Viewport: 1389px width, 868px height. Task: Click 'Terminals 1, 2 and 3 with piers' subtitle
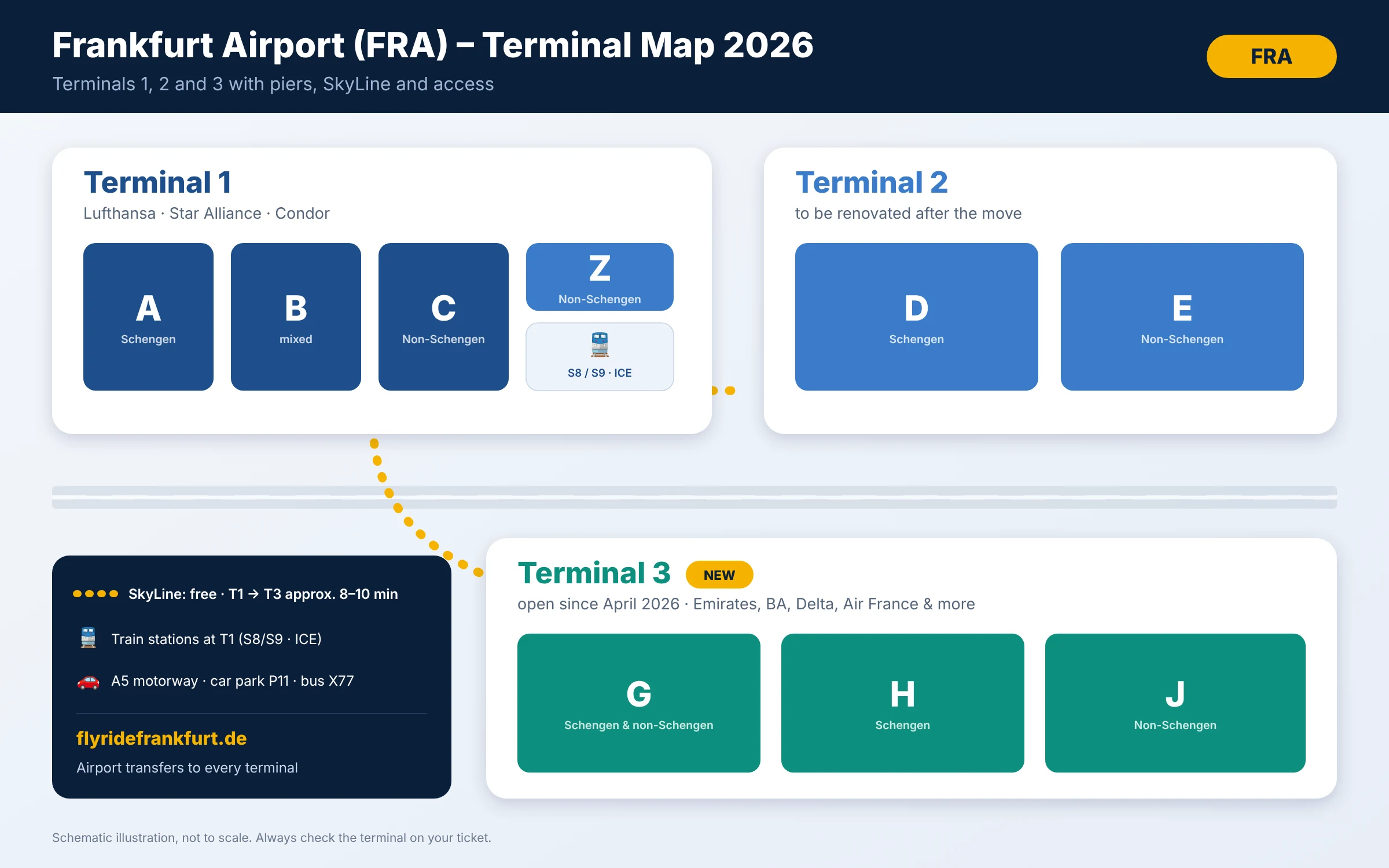click(273, 84)
